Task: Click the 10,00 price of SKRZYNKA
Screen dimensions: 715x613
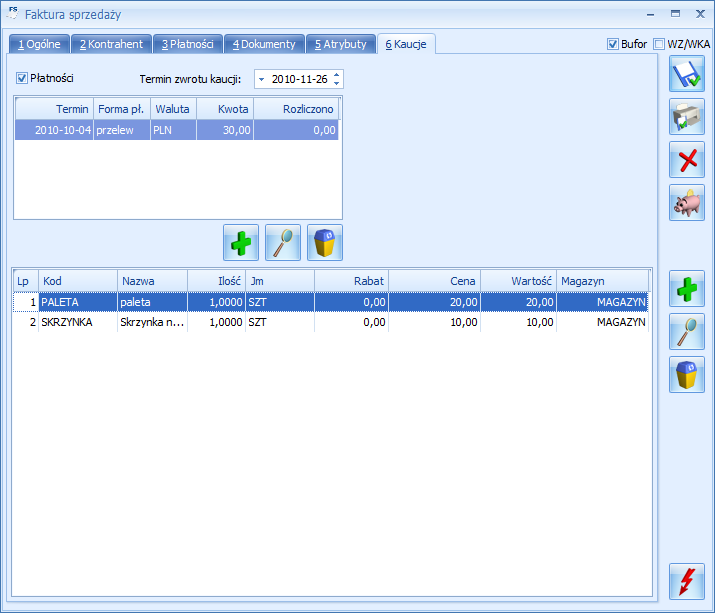Action: pyautogui.click(x=435, y=322)
